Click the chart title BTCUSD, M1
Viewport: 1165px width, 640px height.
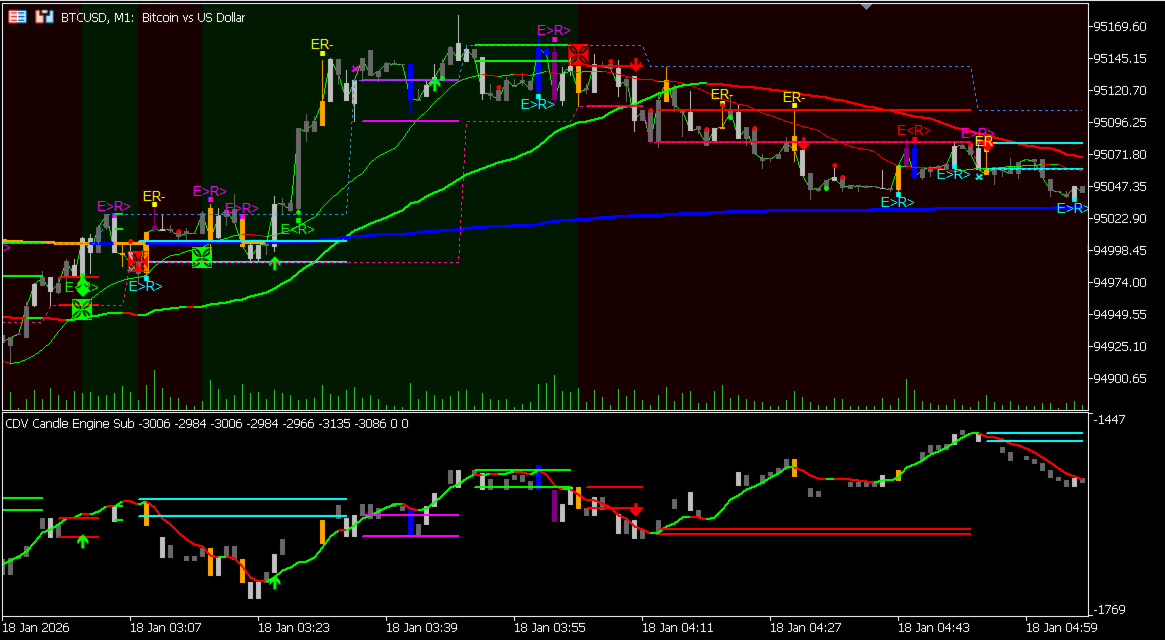tap(97, 17)
